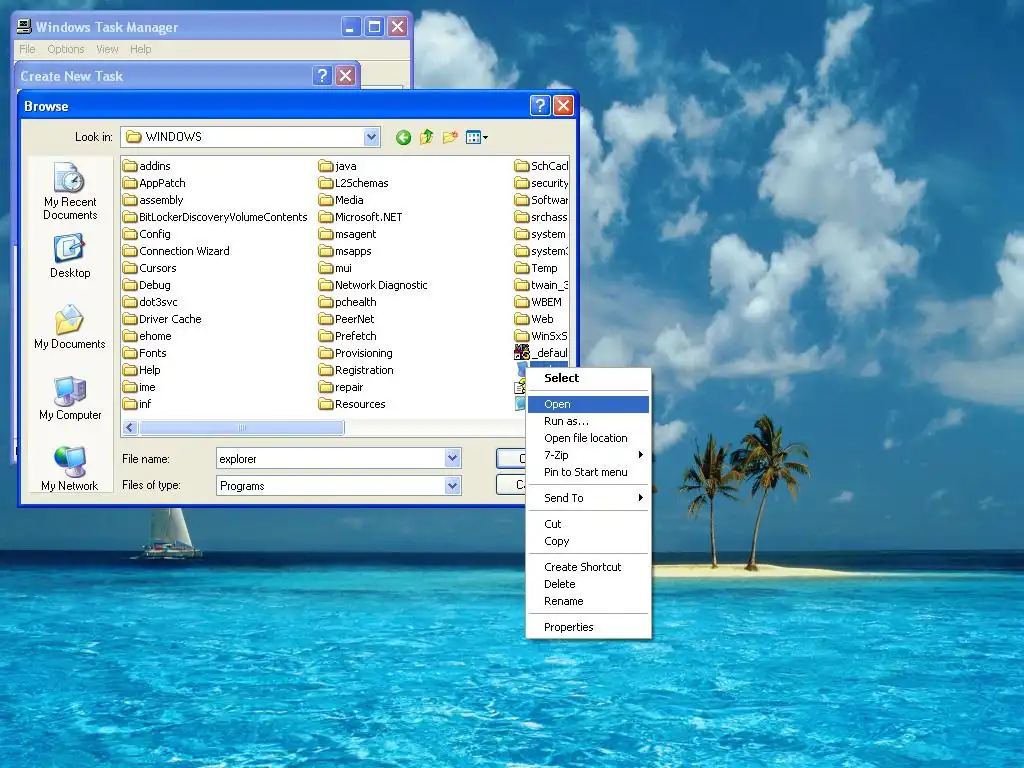The height and width of the screenshot is (768, 1024).
Task: Select the dot3svc folder
Action: 150,302
